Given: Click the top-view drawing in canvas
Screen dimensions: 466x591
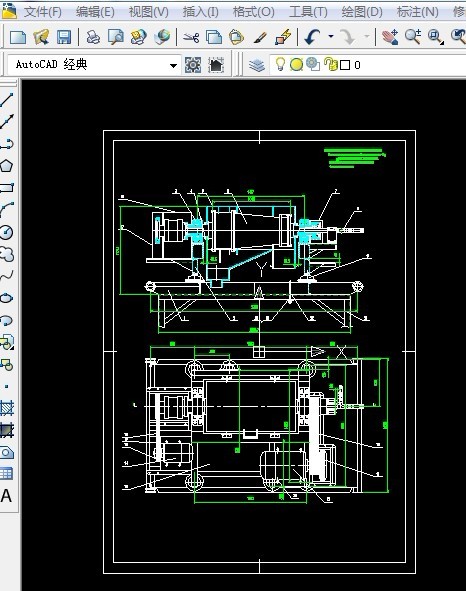Looking at the screenshot, I should 255,425.
